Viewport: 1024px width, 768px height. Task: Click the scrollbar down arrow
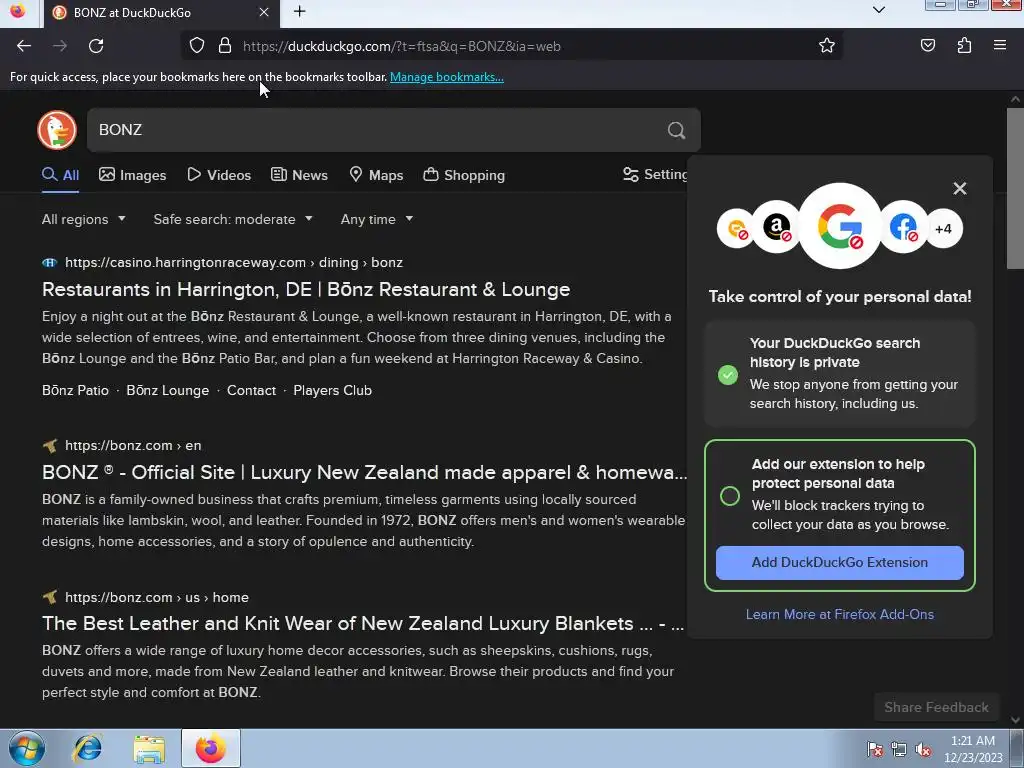[x=1015, y=720]
